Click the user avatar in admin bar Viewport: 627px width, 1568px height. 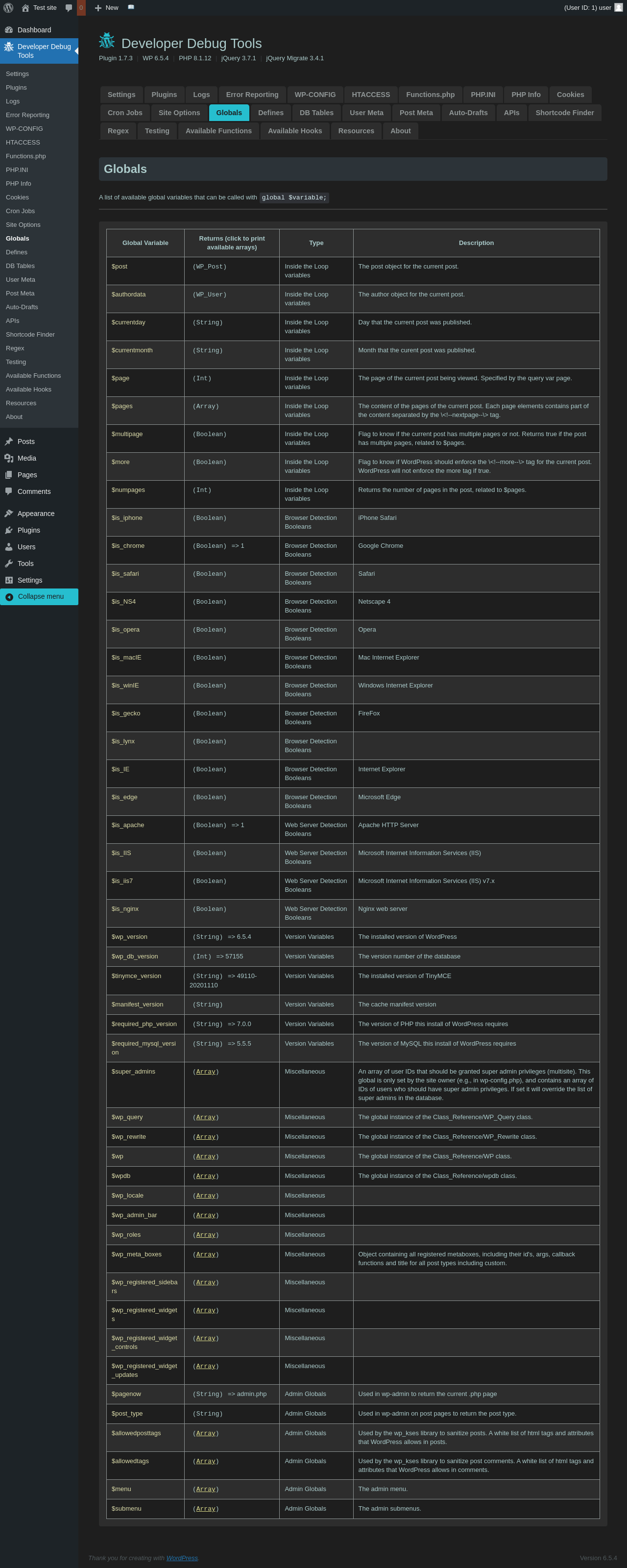click(619, 8)
